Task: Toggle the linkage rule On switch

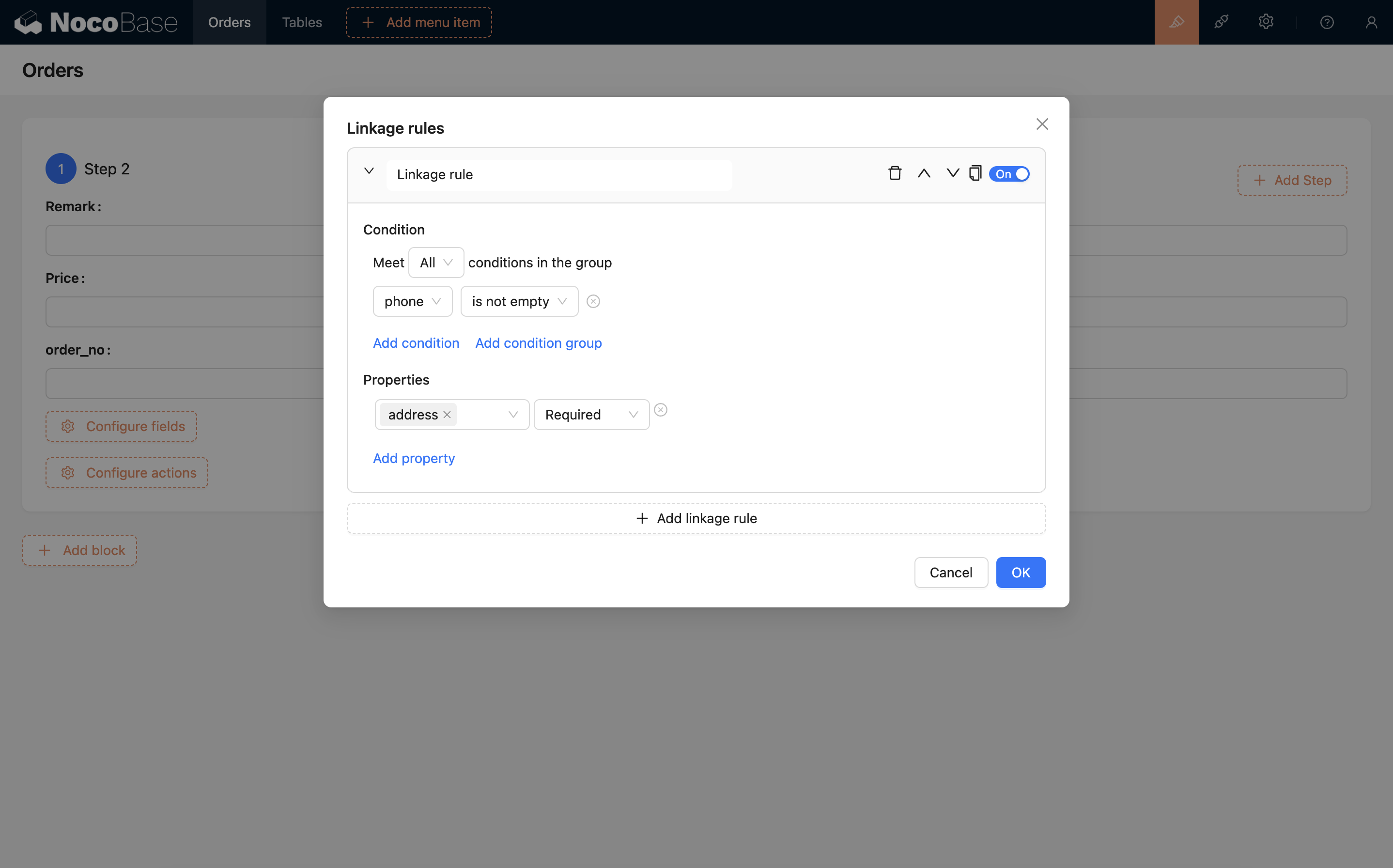Action: (x=1009, y=174)
